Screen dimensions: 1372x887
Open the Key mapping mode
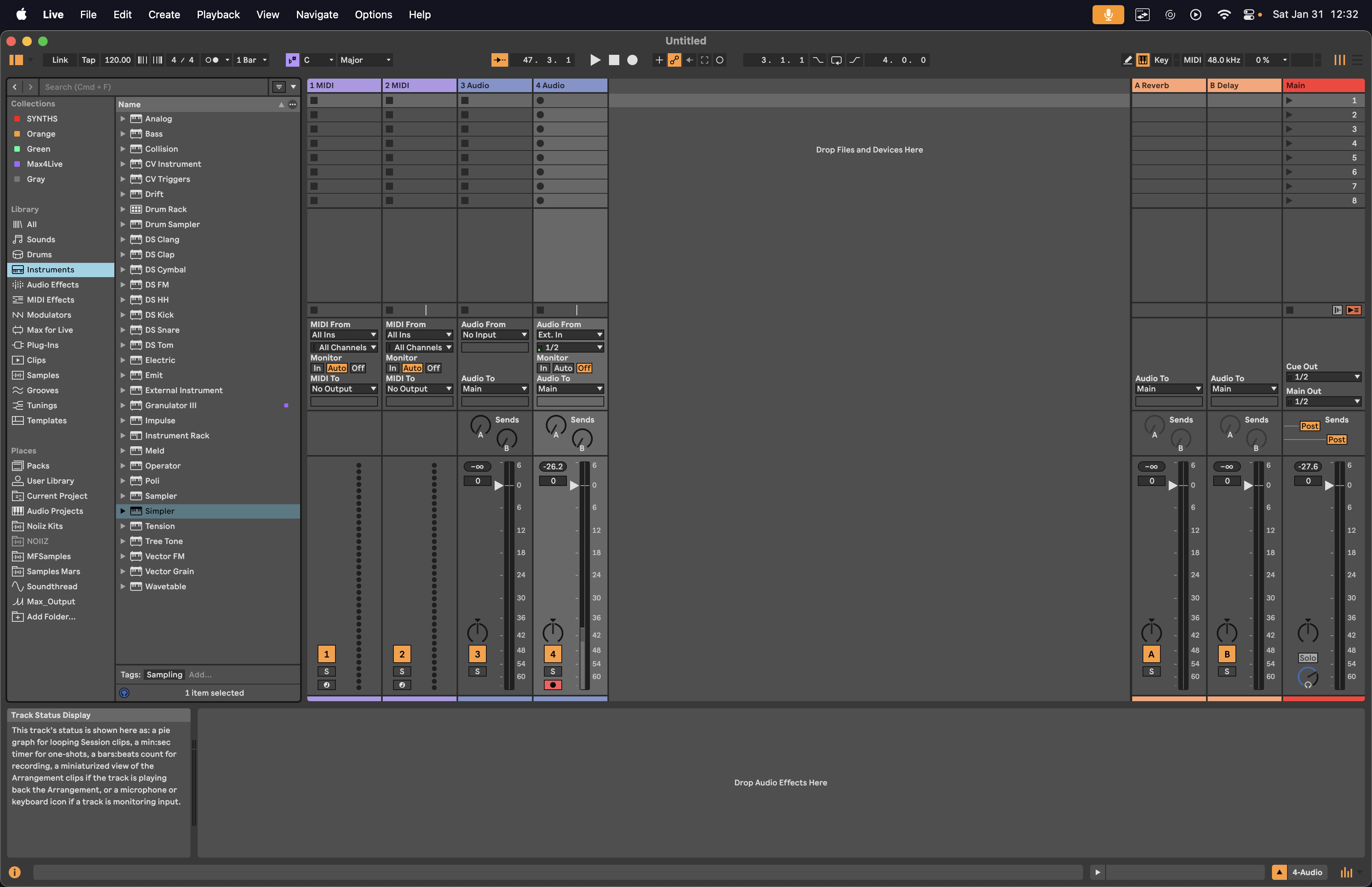click(x=1161, y=60)
